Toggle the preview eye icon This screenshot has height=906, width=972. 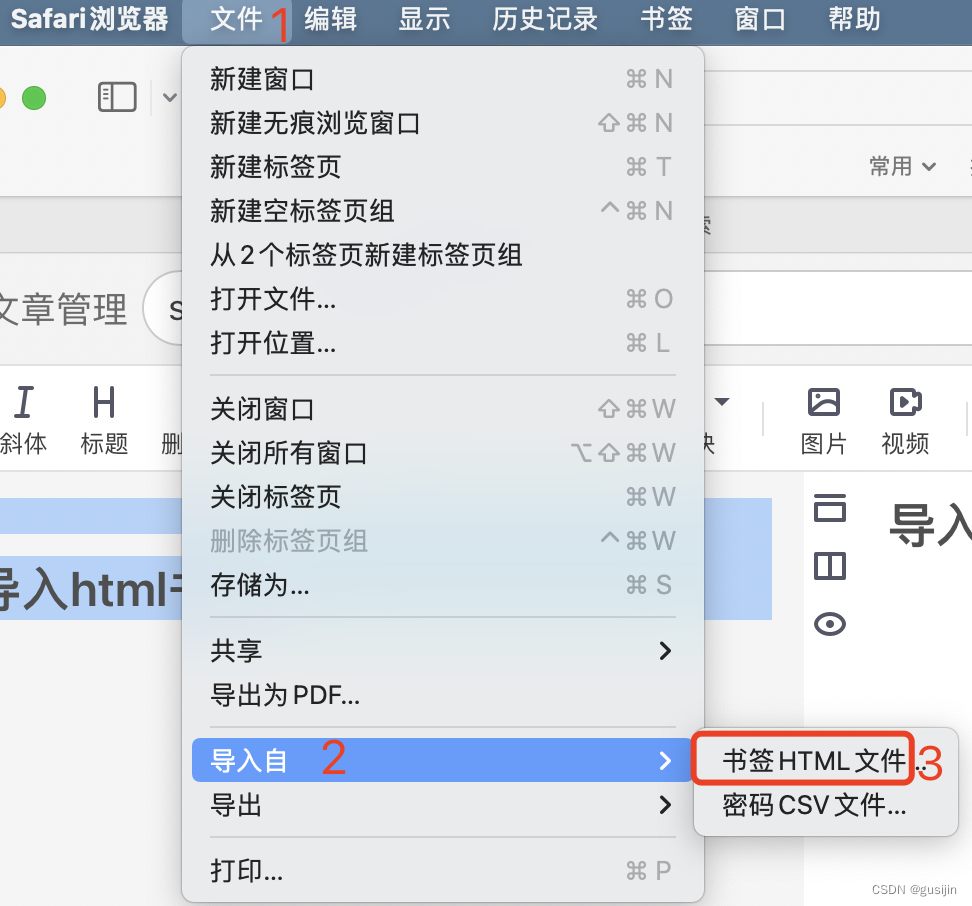pyautogui.click(x=829, y=624)
